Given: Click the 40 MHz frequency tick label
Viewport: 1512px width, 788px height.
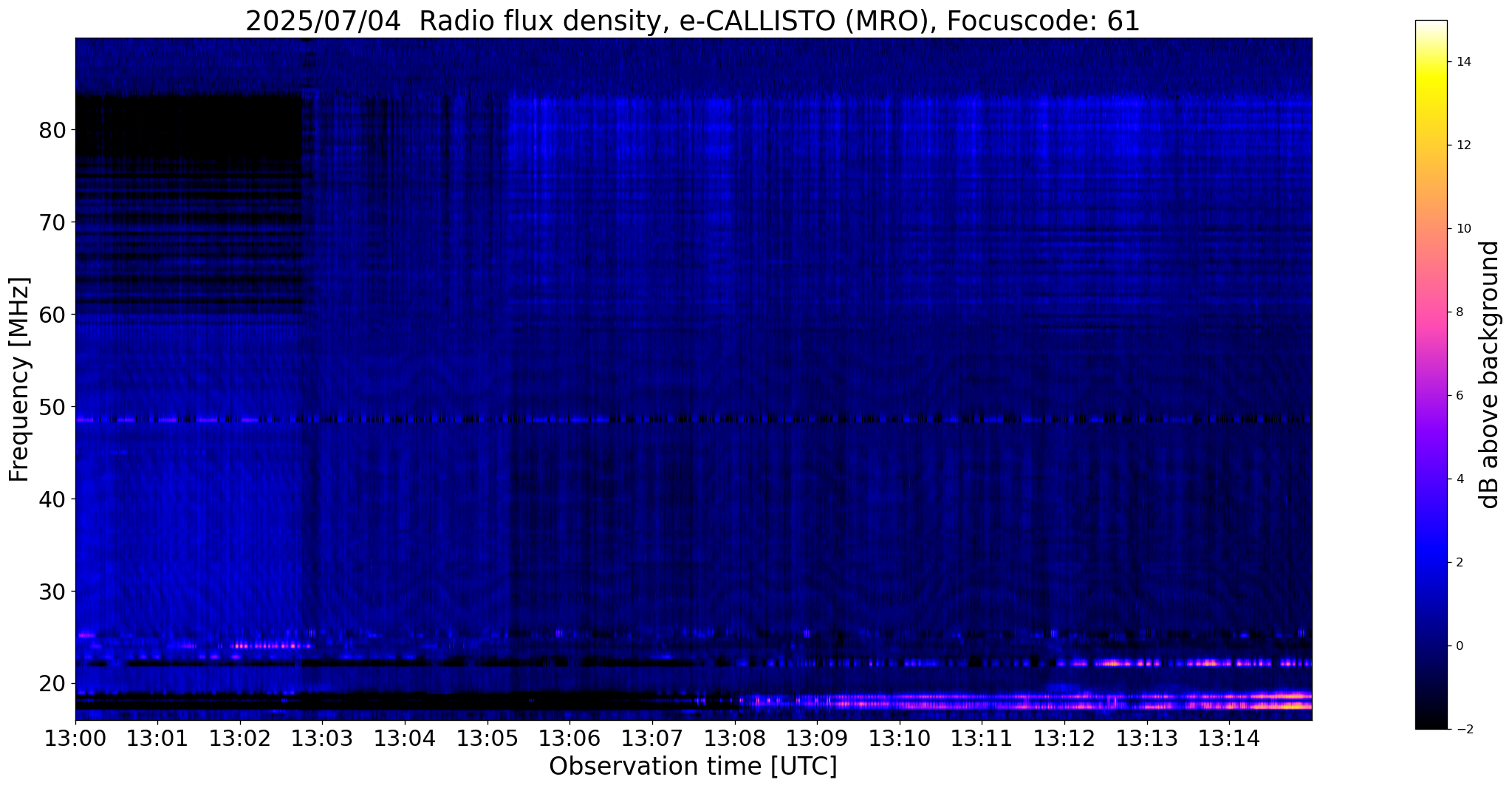Looking at the screenshot, I should pos(52,500).
